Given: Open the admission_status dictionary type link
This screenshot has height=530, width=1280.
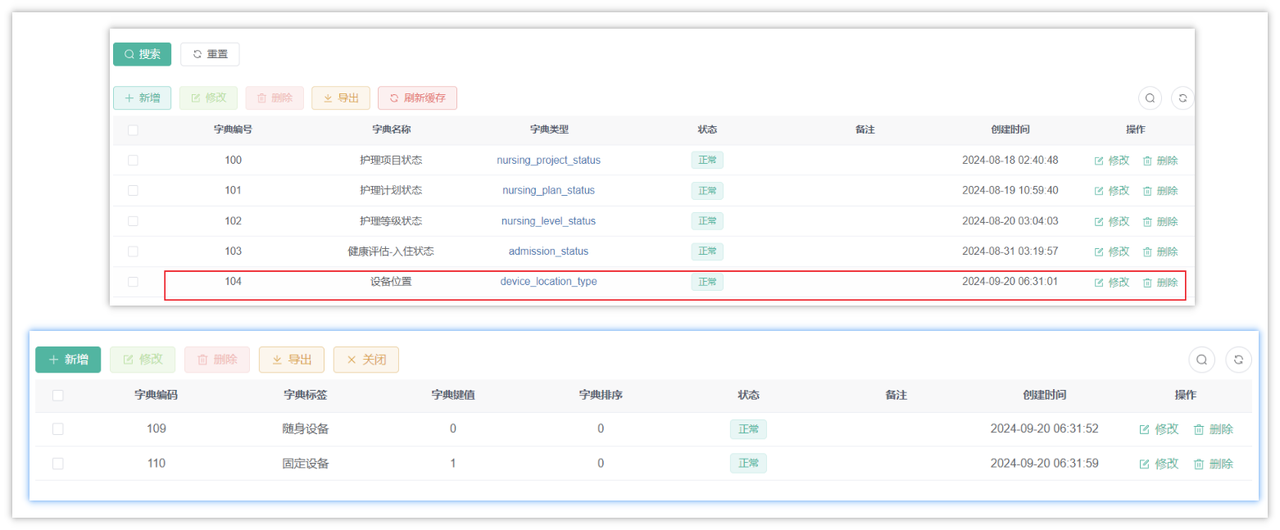Looking at the screenshot, I should (x=548, y=251).
